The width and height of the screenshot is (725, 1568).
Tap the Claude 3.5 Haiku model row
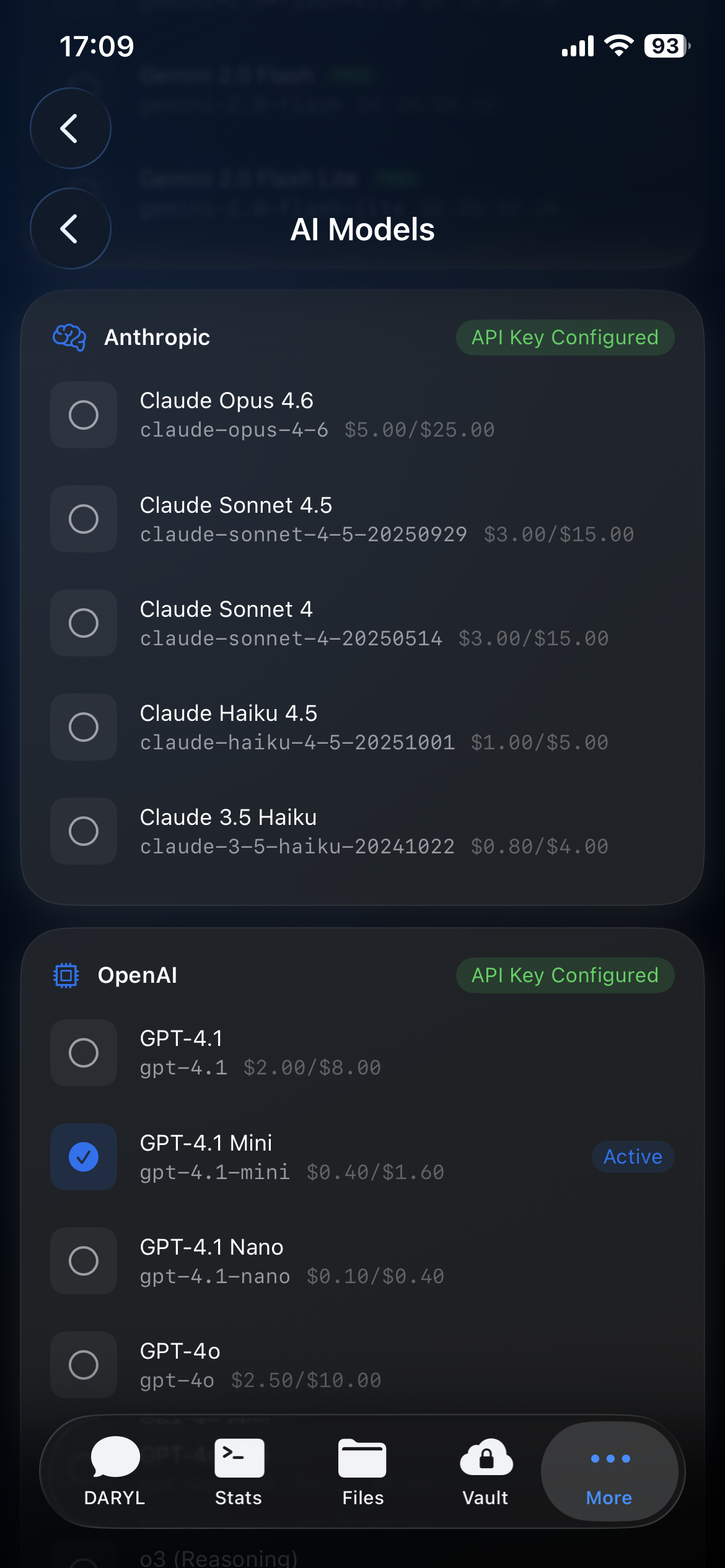coord(372,831)
